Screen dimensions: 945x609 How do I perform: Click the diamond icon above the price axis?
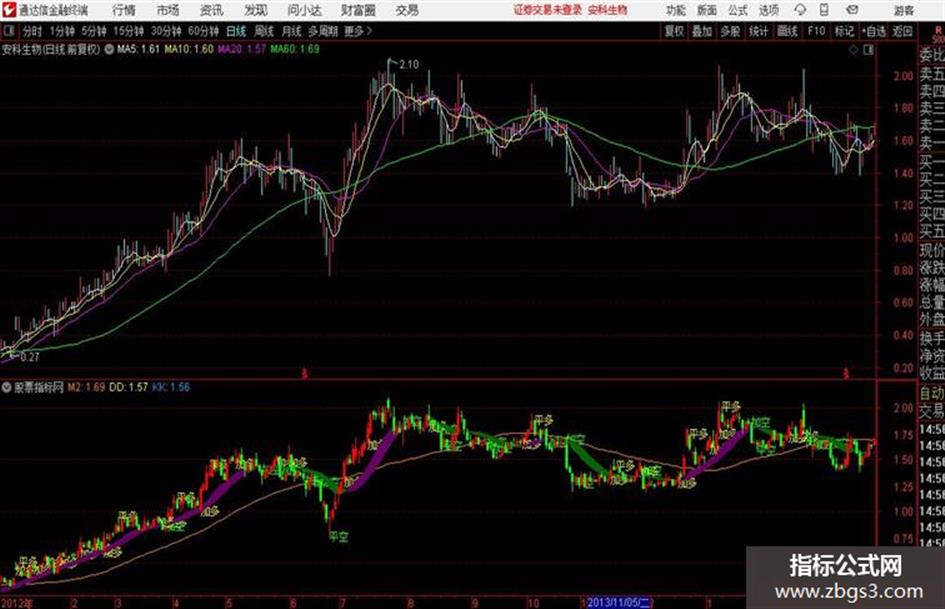853,50
